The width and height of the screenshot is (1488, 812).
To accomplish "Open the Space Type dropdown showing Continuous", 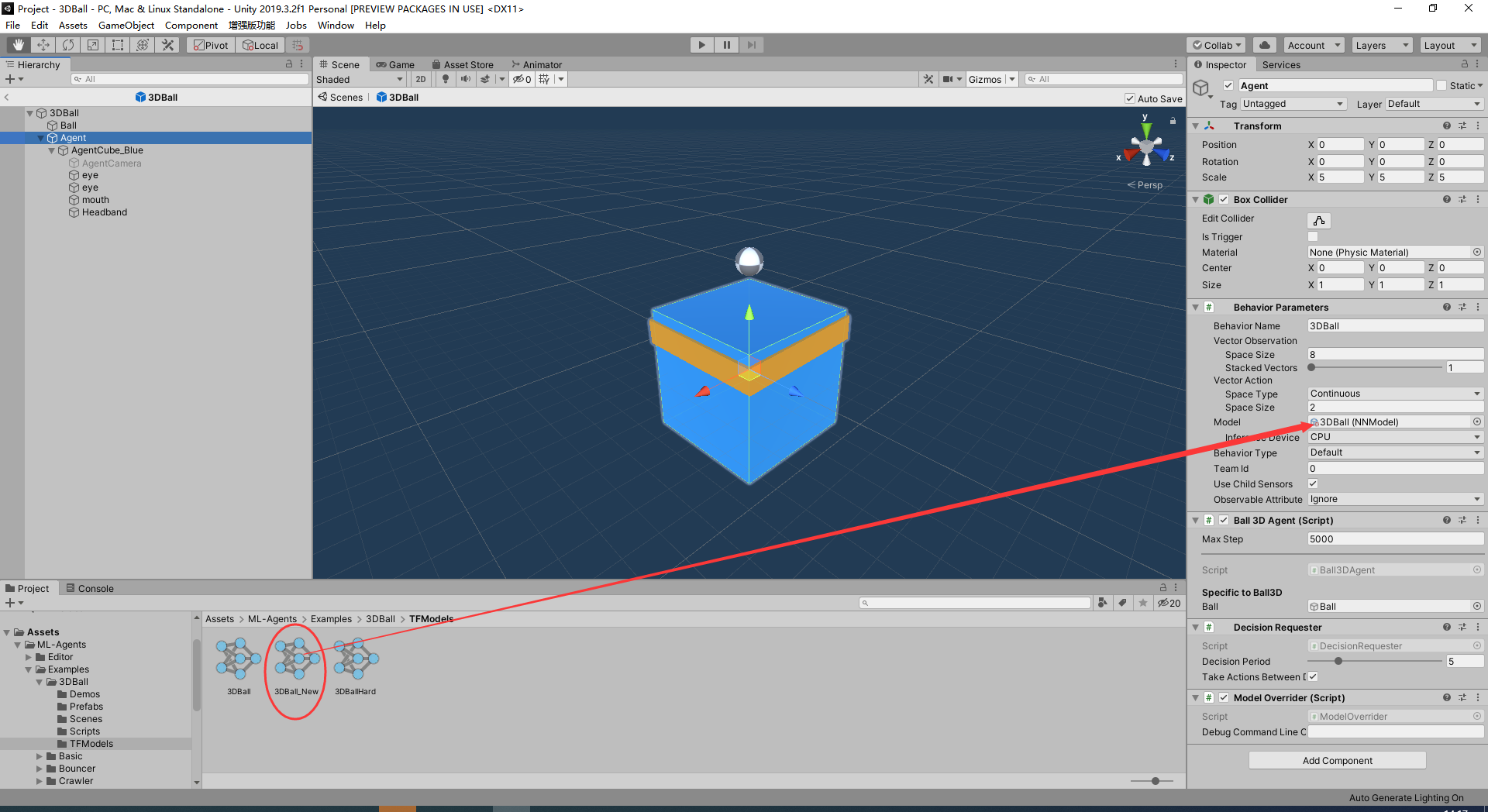I will click(x=1393, y=393).
